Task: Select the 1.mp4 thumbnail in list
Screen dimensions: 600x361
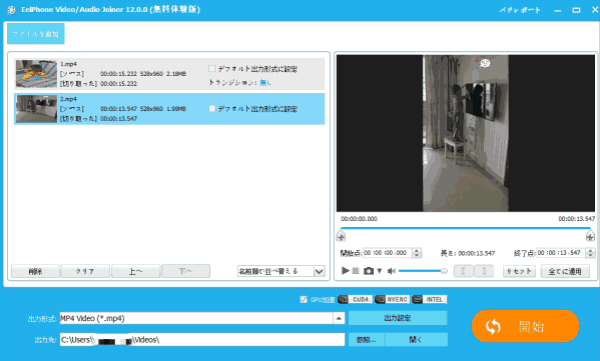Action: [36, 74]
